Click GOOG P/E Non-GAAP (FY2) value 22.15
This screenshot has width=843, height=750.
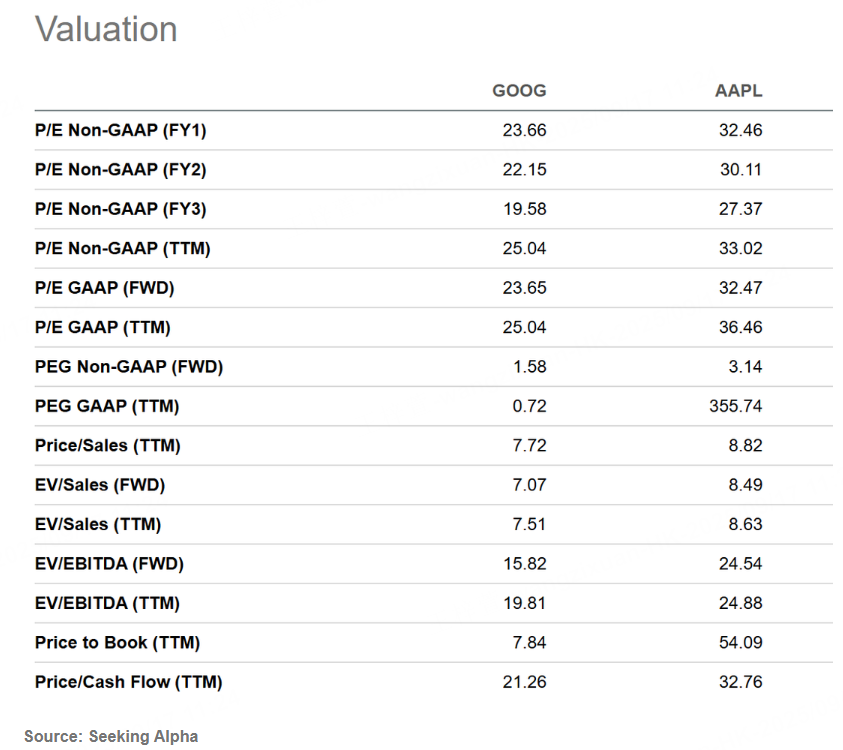[x=524, y=170]
